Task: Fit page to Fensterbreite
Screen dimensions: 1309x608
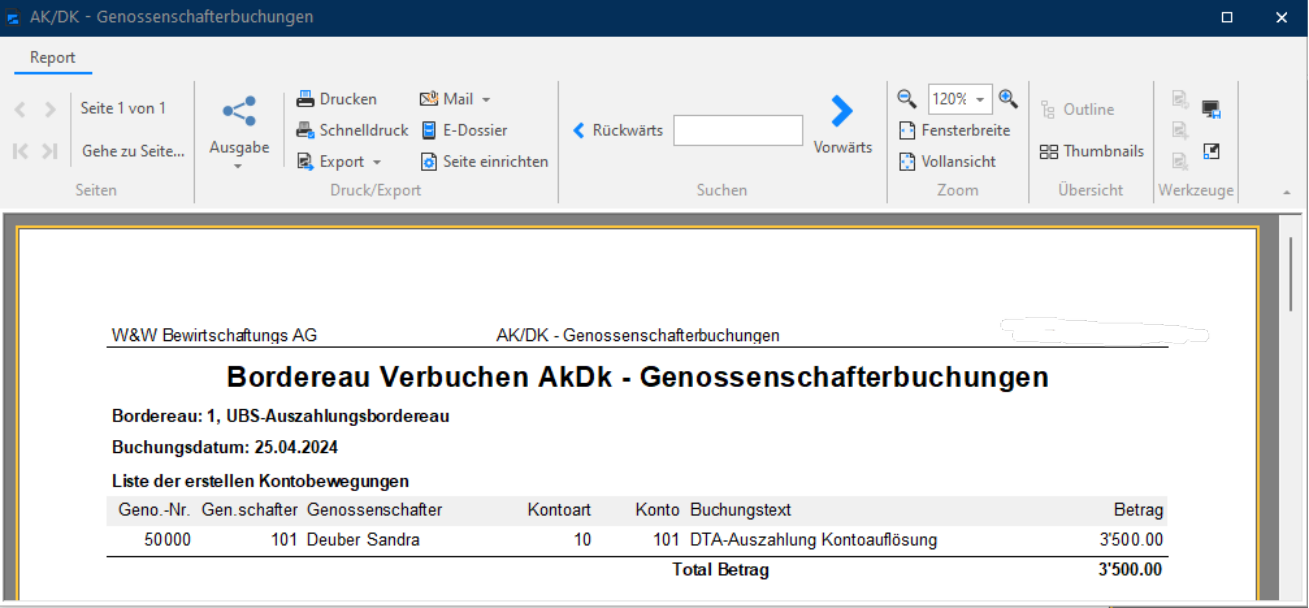Action: pyautogui.click(x=955, y=130)
